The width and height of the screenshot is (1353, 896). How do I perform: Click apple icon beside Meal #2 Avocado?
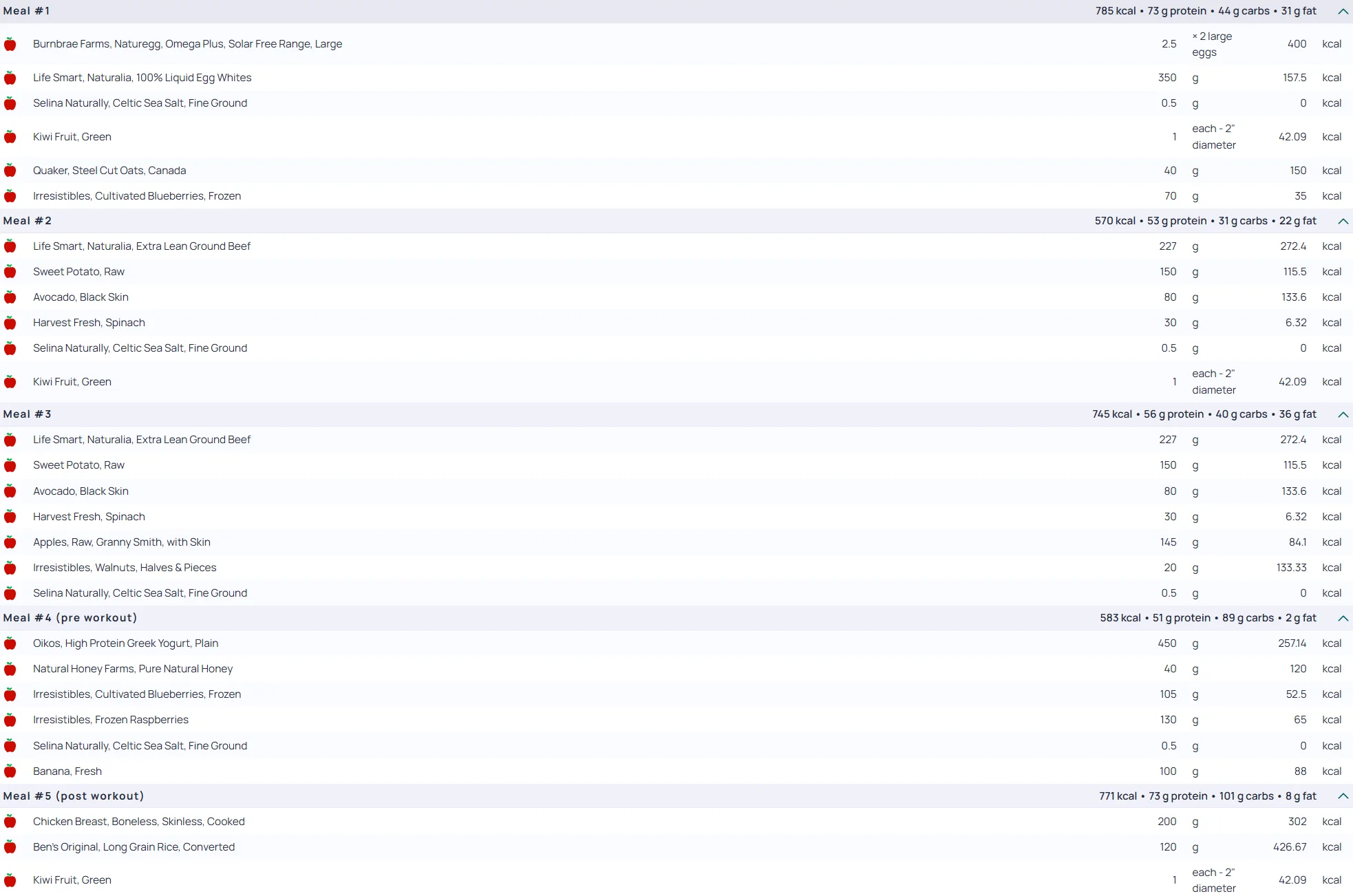point(10,297)
